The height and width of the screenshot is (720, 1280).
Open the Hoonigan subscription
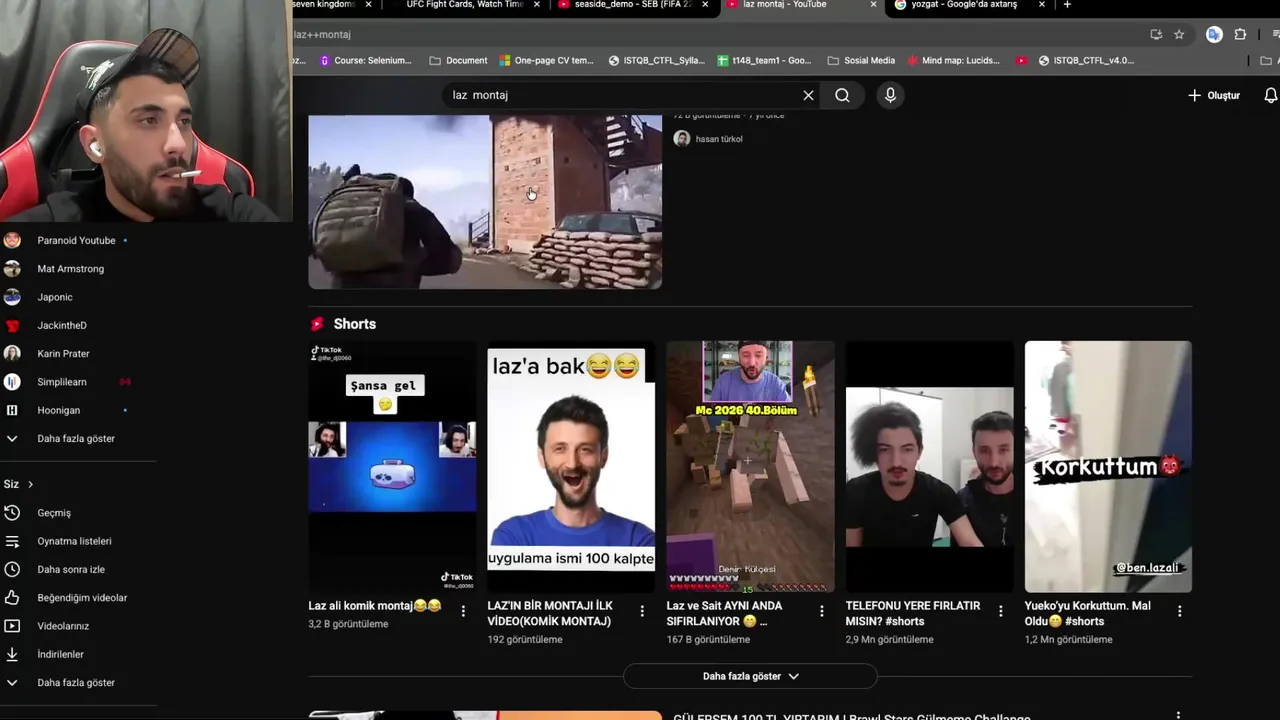pos(58,410)
